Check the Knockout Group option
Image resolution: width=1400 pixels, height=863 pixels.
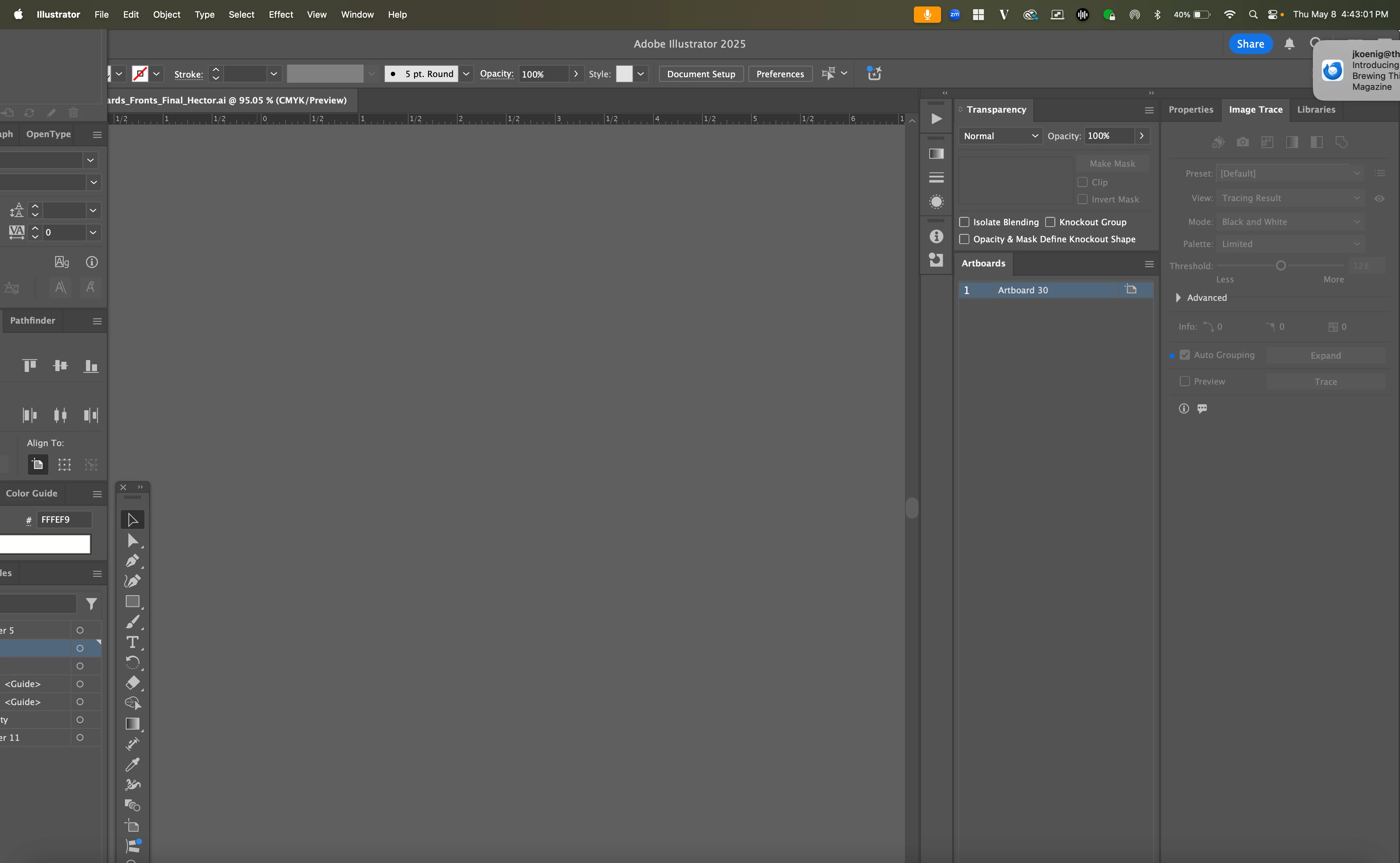[x=1050, y=222]
